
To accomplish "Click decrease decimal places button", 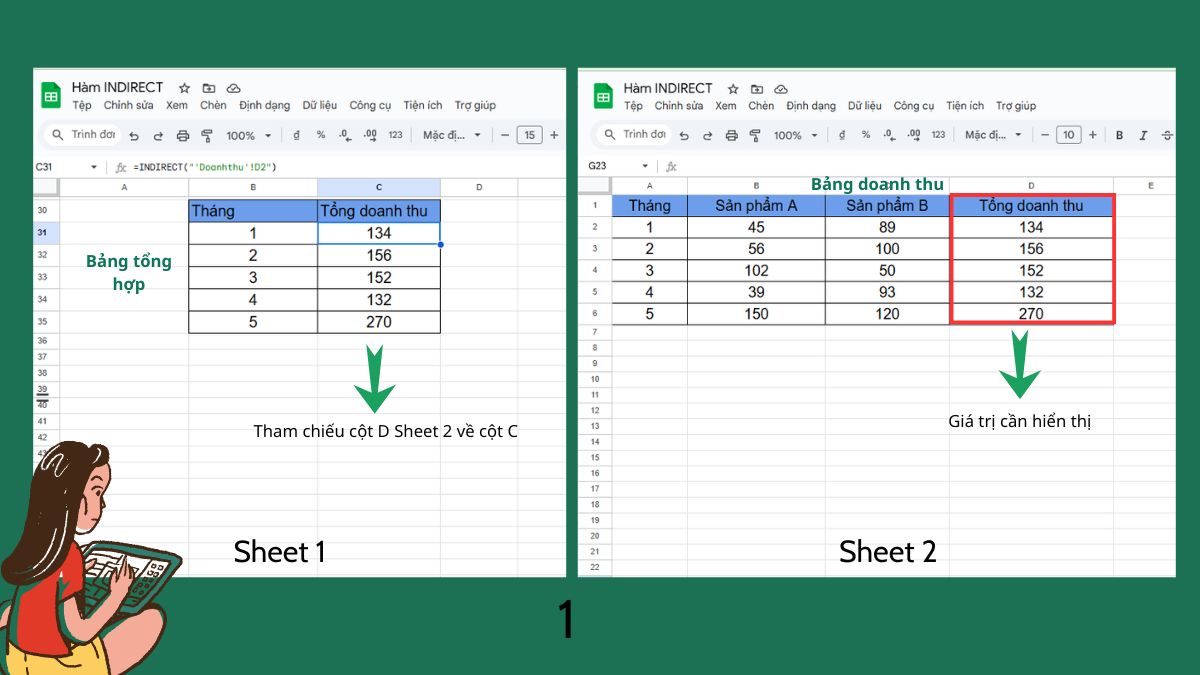I will point(345,135).
